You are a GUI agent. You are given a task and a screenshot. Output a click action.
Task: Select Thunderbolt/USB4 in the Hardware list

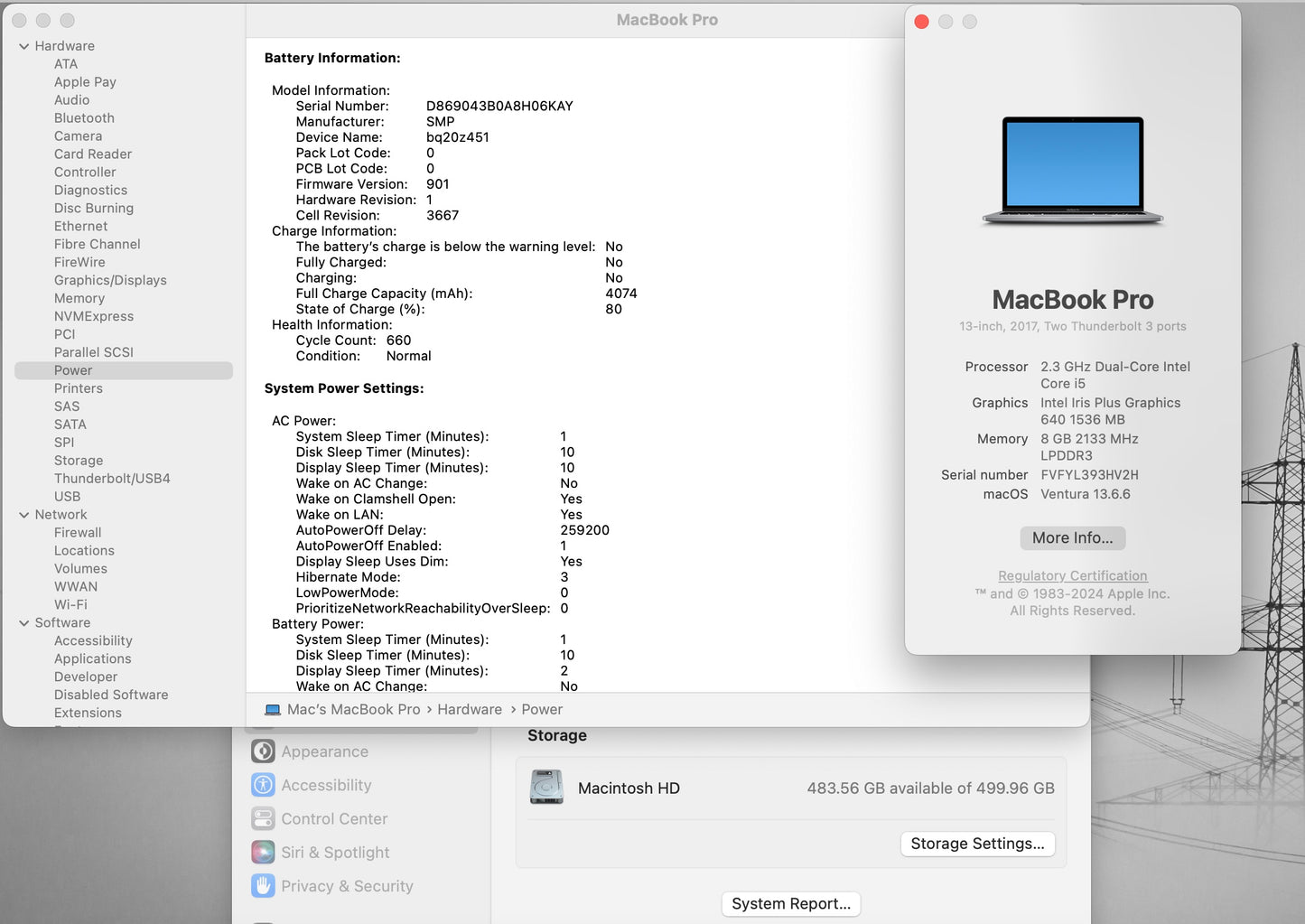(112, 478)
